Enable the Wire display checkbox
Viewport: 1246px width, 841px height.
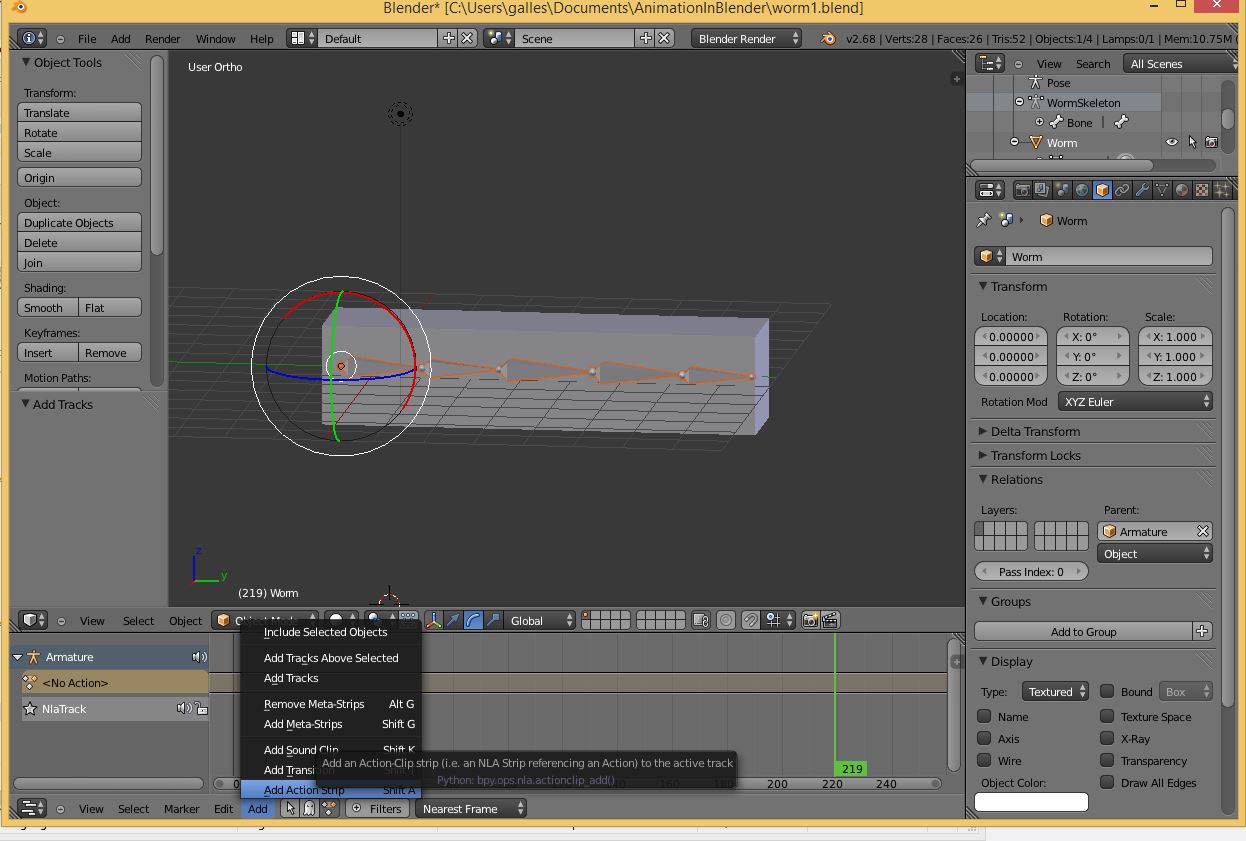click(x=985, y=761)
